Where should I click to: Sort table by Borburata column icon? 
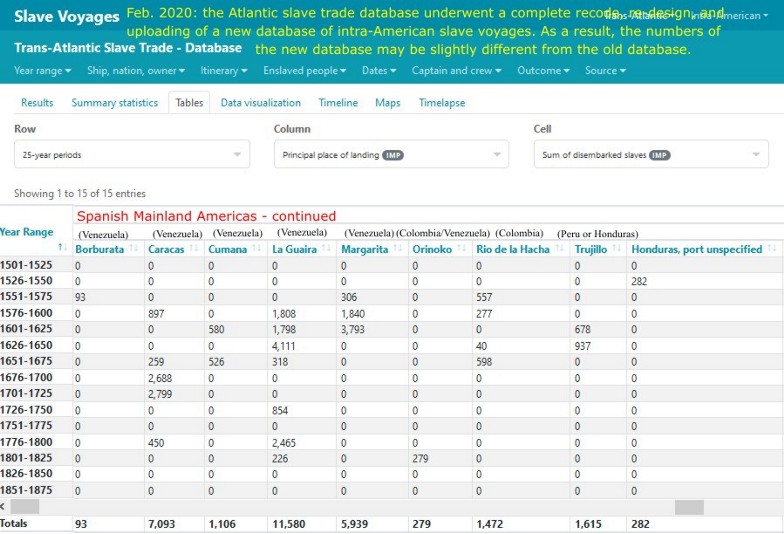pyautogui.click(x=136, y=249)
